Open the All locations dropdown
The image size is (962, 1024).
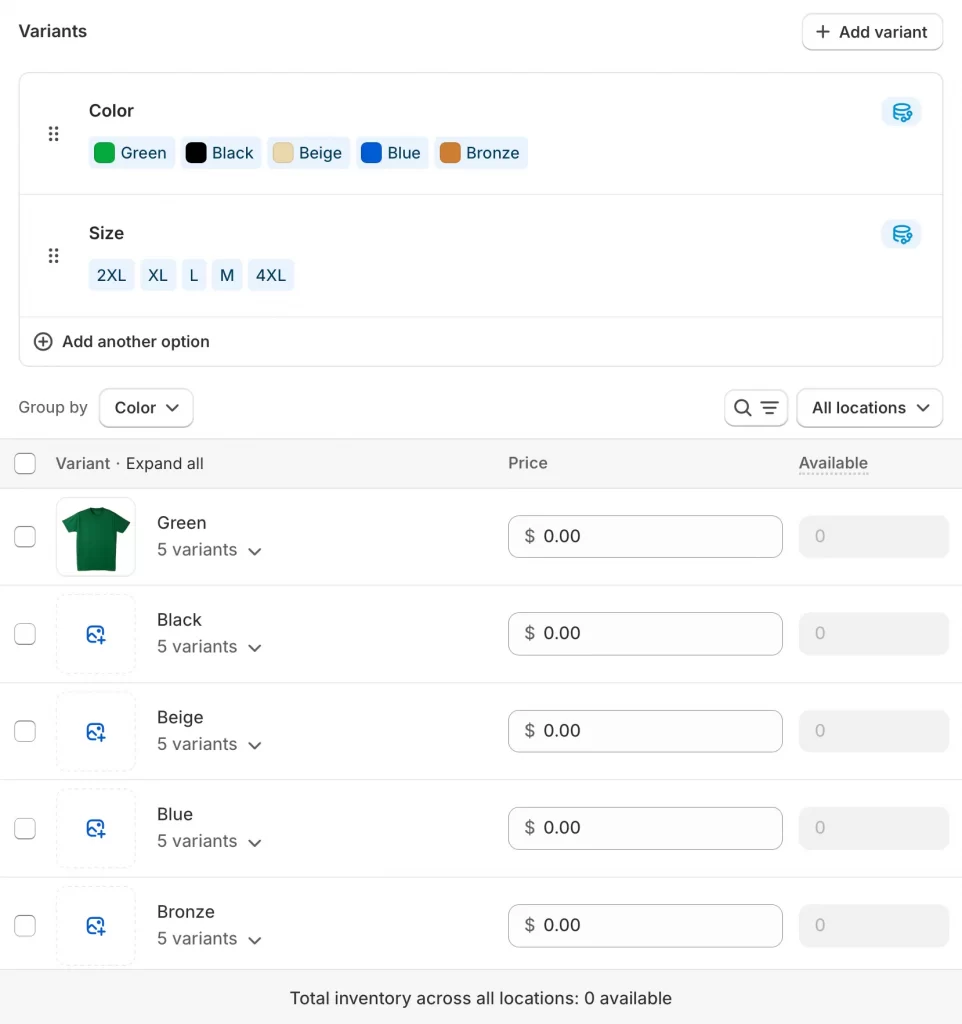click(868, 408)
